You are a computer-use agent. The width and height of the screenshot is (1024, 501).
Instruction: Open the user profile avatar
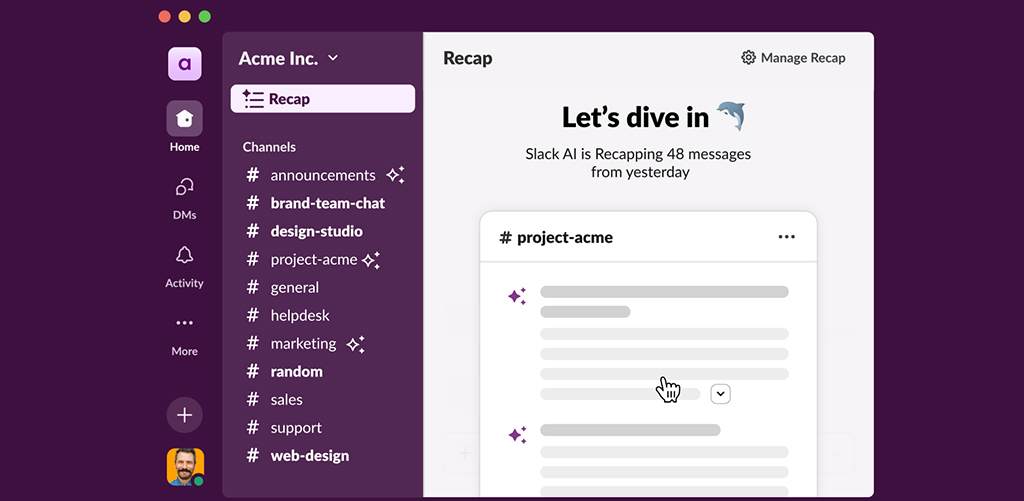click(185, 466)
